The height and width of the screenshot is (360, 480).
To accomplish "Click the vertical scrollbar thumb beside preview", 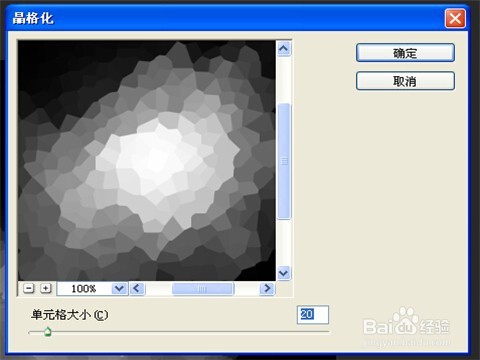I will 284,161.
